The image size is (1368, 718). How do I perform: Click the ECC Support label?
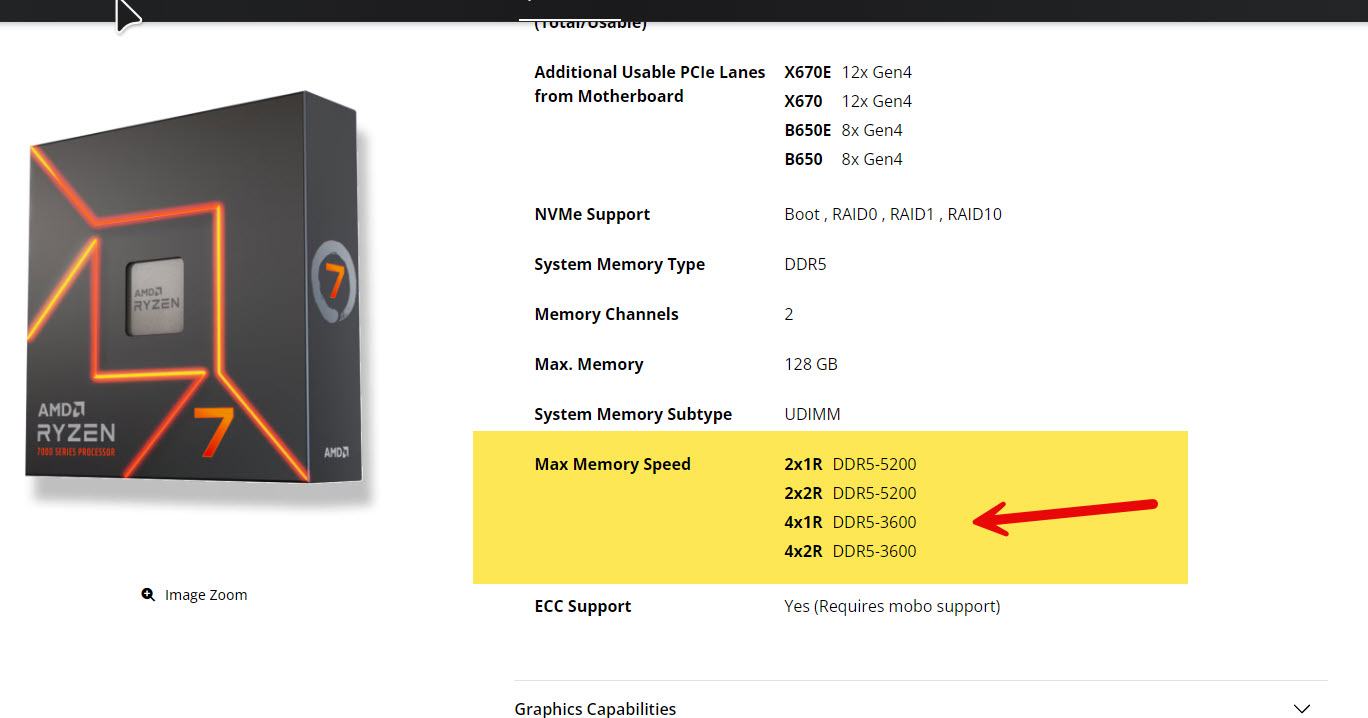tap(583, 606)
